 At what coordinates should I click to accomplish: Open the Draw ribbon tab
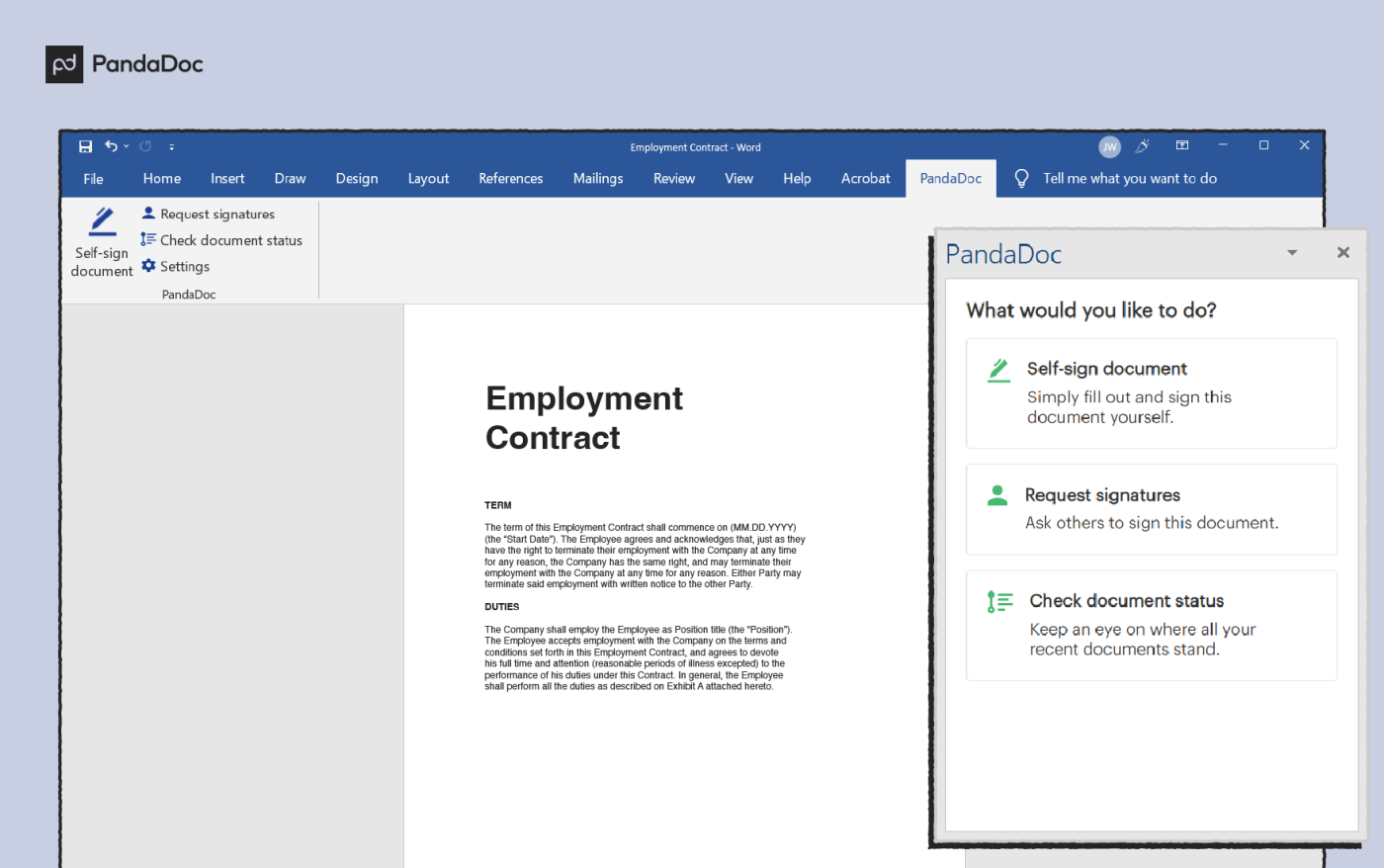point(291,179)
